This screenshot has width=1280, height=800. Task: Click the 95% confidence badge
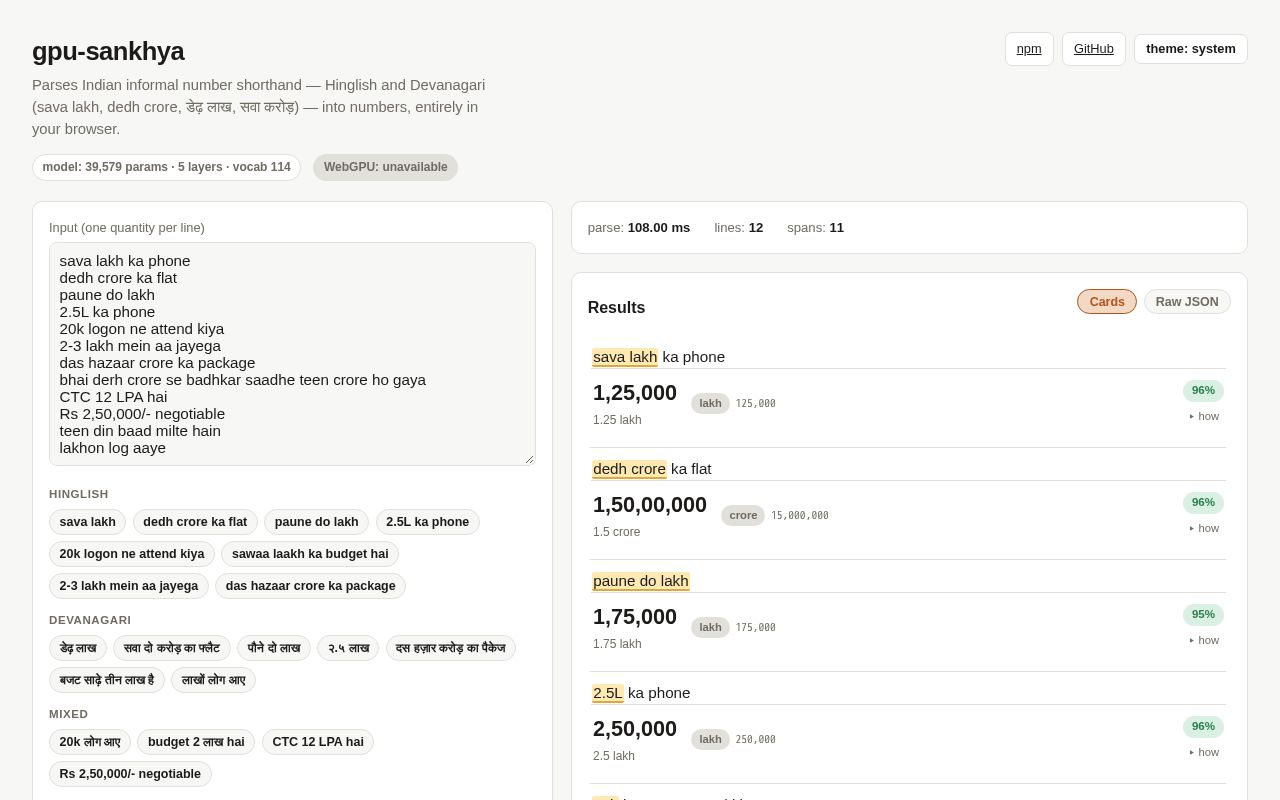coord(1203,614)
